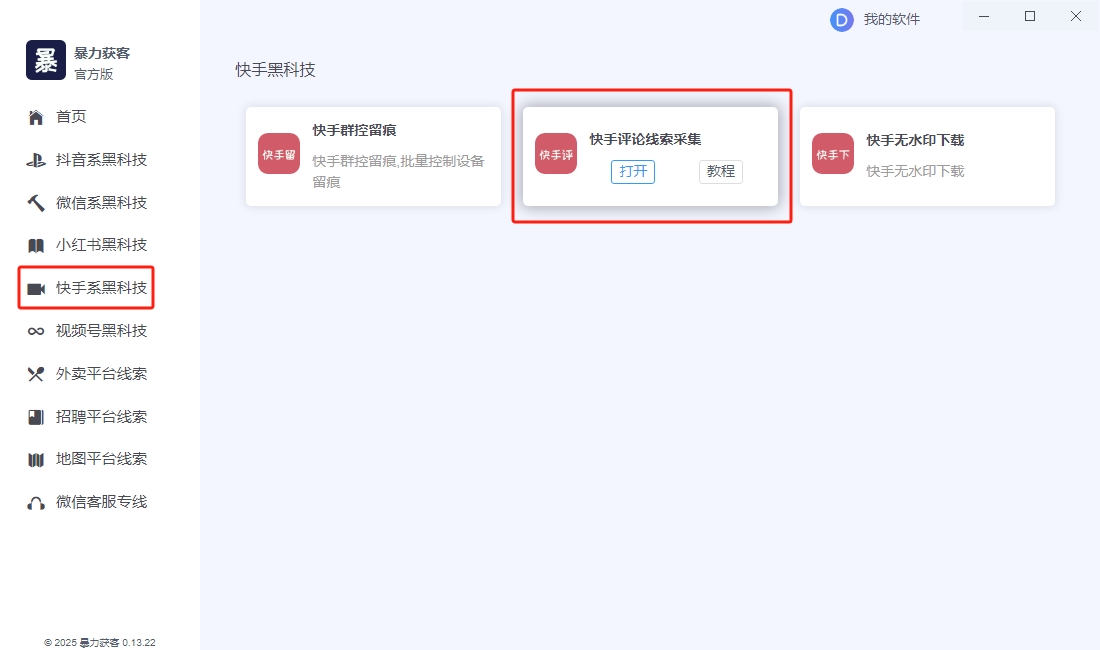The width and height of the screenshot is (1100, 650).
Task: Click the 快手评 app icon on the highlighted card
Action: [x=555, y=155]
